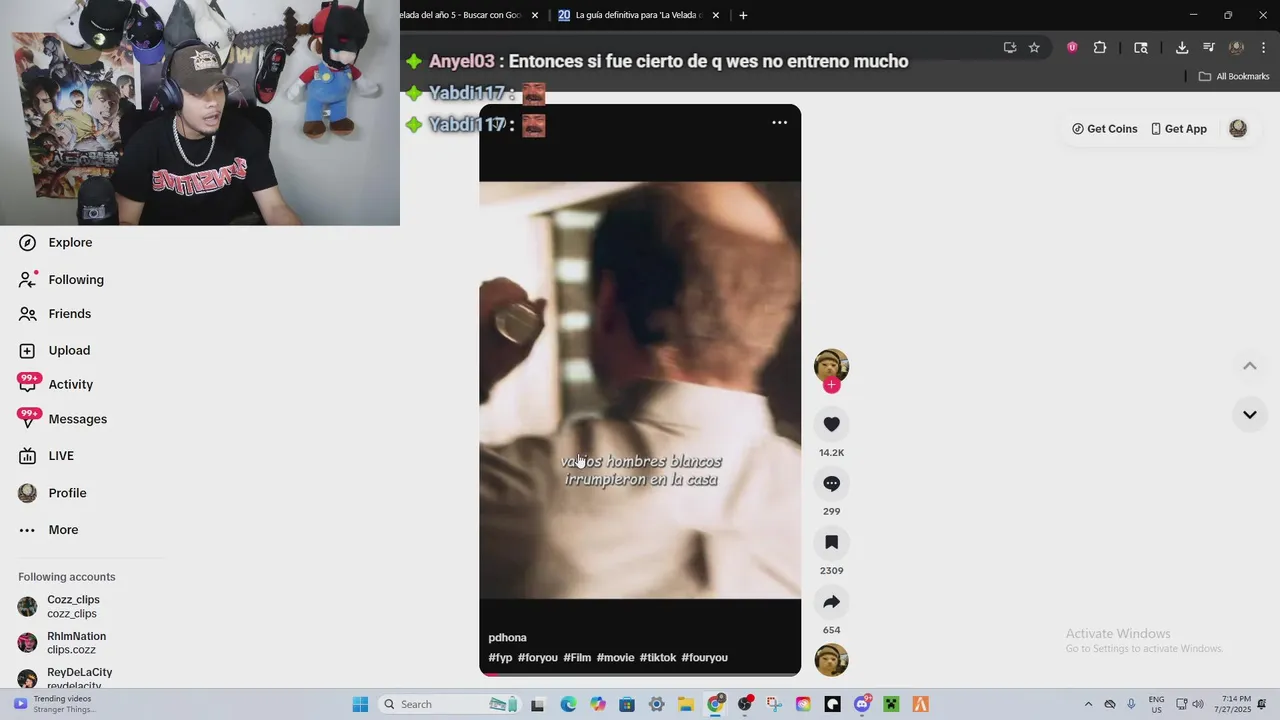Click the #Film hashtag
This screenshot has width=1280, height=720.
(577, 658)
